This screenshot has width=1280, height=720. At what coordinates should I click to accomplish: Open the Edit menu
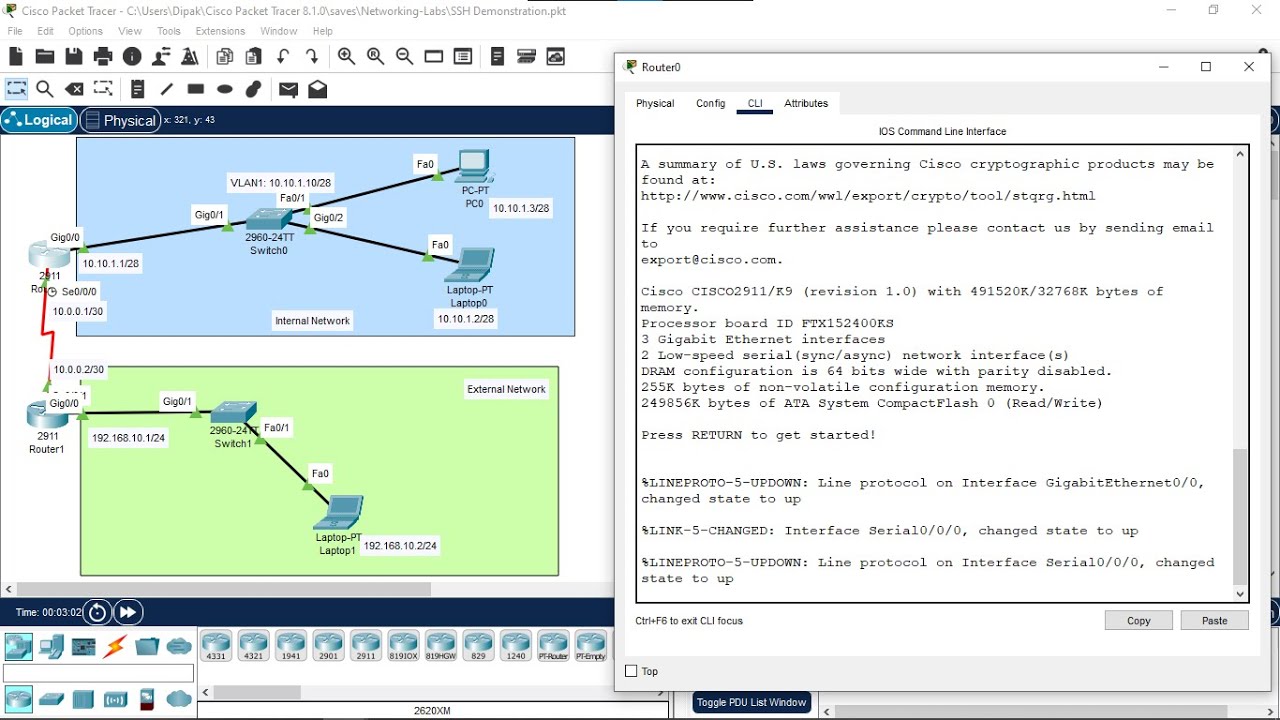(x=46, y=31)
